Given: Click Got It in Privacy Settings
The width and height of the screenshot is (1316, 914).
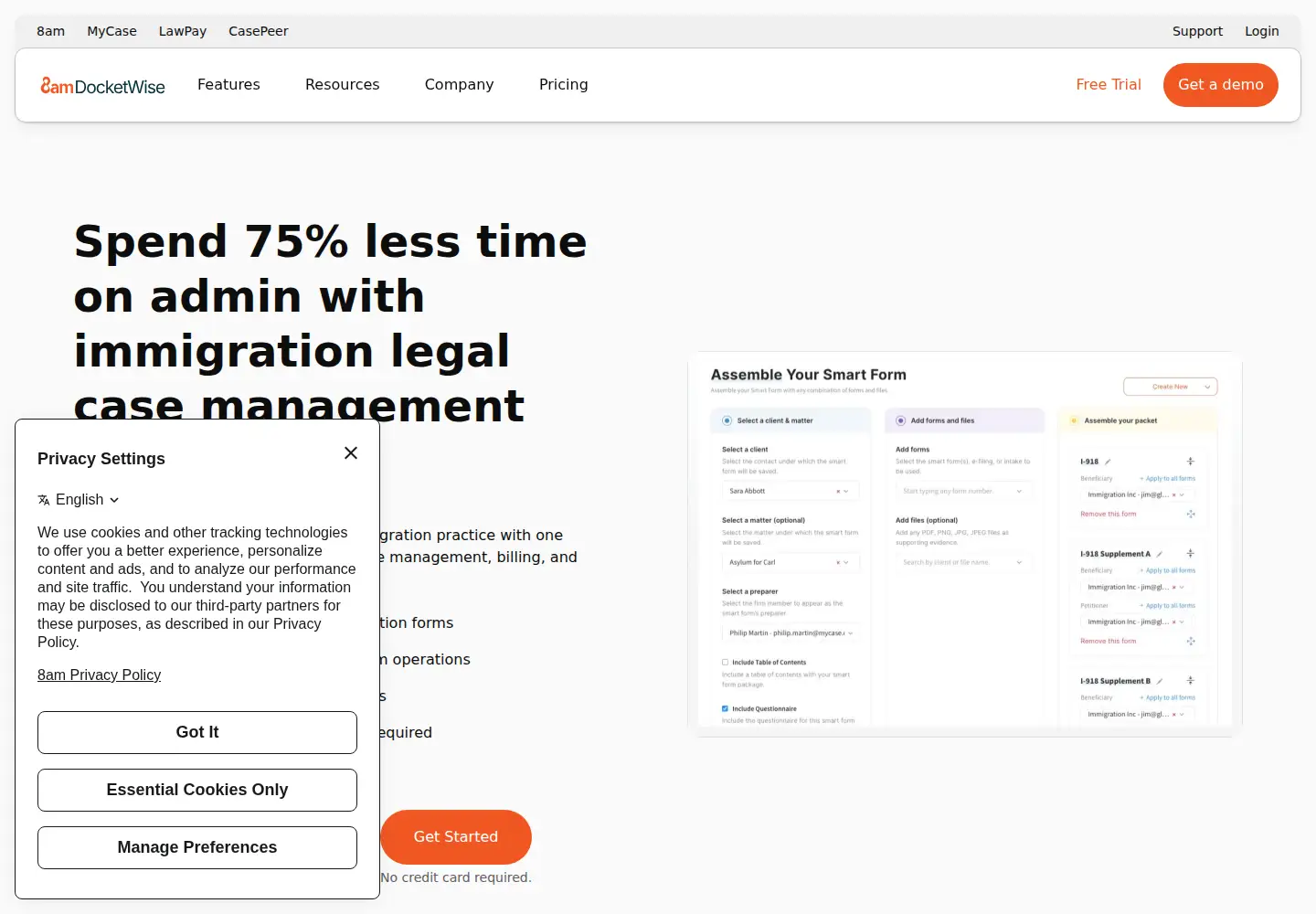Looking at the screenshot, I should click(197, 733).
